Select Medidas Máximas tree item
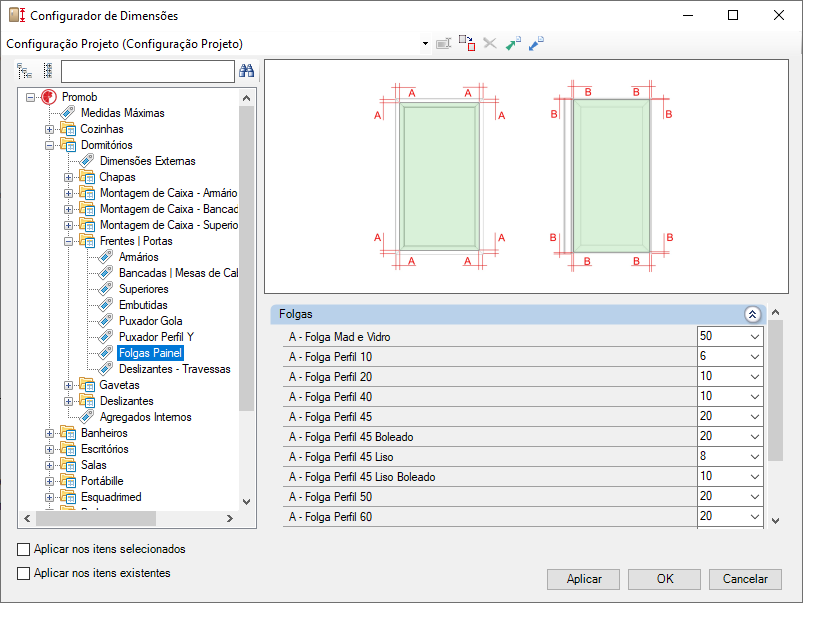 point(122,113)
